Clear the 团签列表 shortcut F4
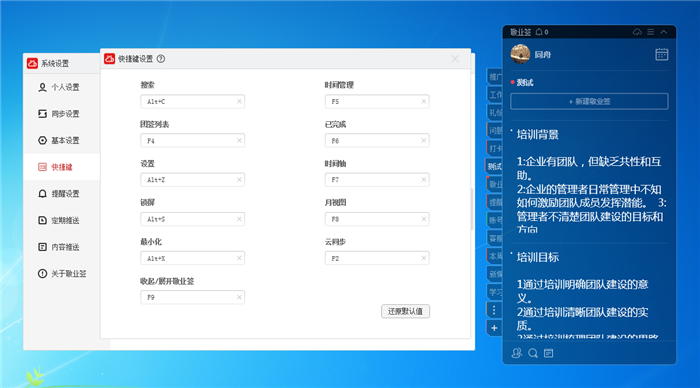The width and height of the screenshot is (700, 388). pos(239,141)
